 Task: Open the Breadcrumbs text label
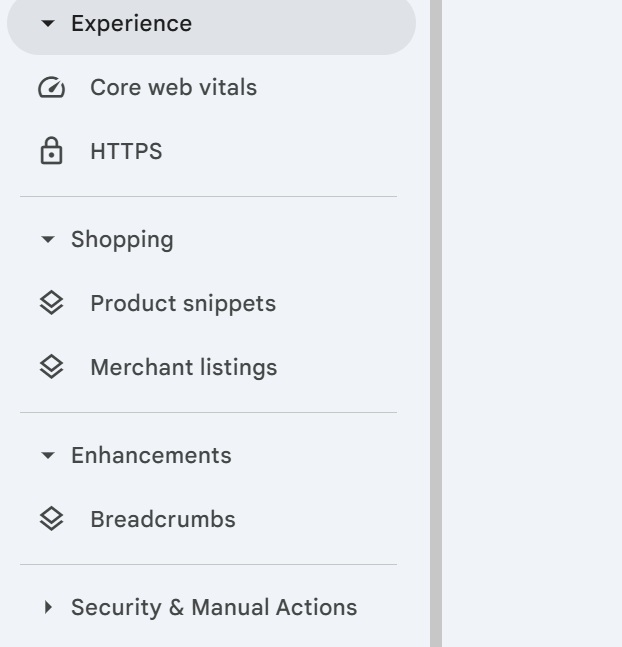[163, 519]
